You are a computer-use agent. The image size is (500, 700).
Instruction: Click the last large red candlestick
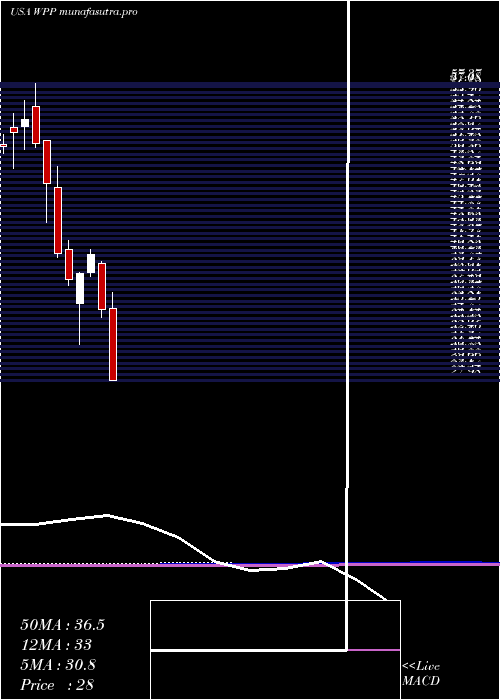113,344
